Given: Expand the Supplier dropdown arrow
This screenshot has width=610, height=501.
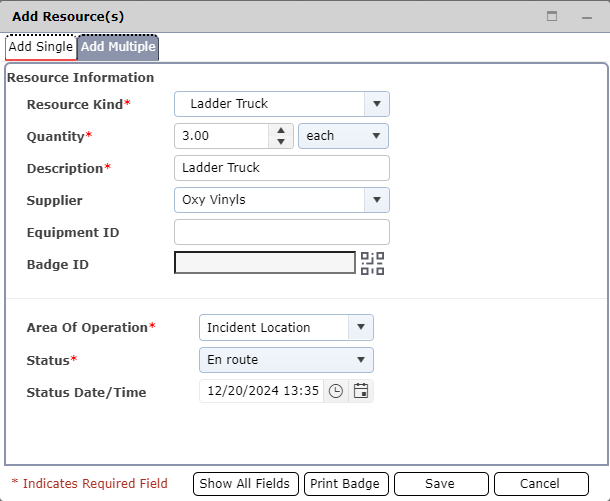Looking at the screenshot, I should [377, 200].
